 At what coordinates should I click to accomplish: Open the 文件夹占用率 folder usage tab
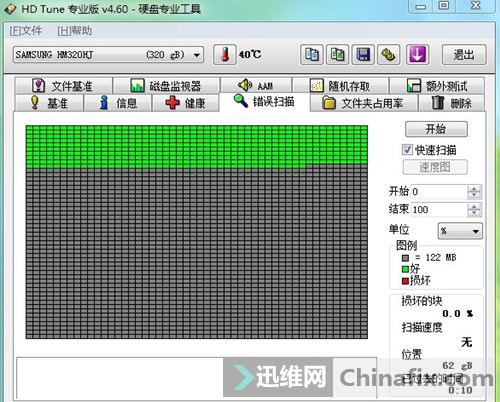[364, 103]
